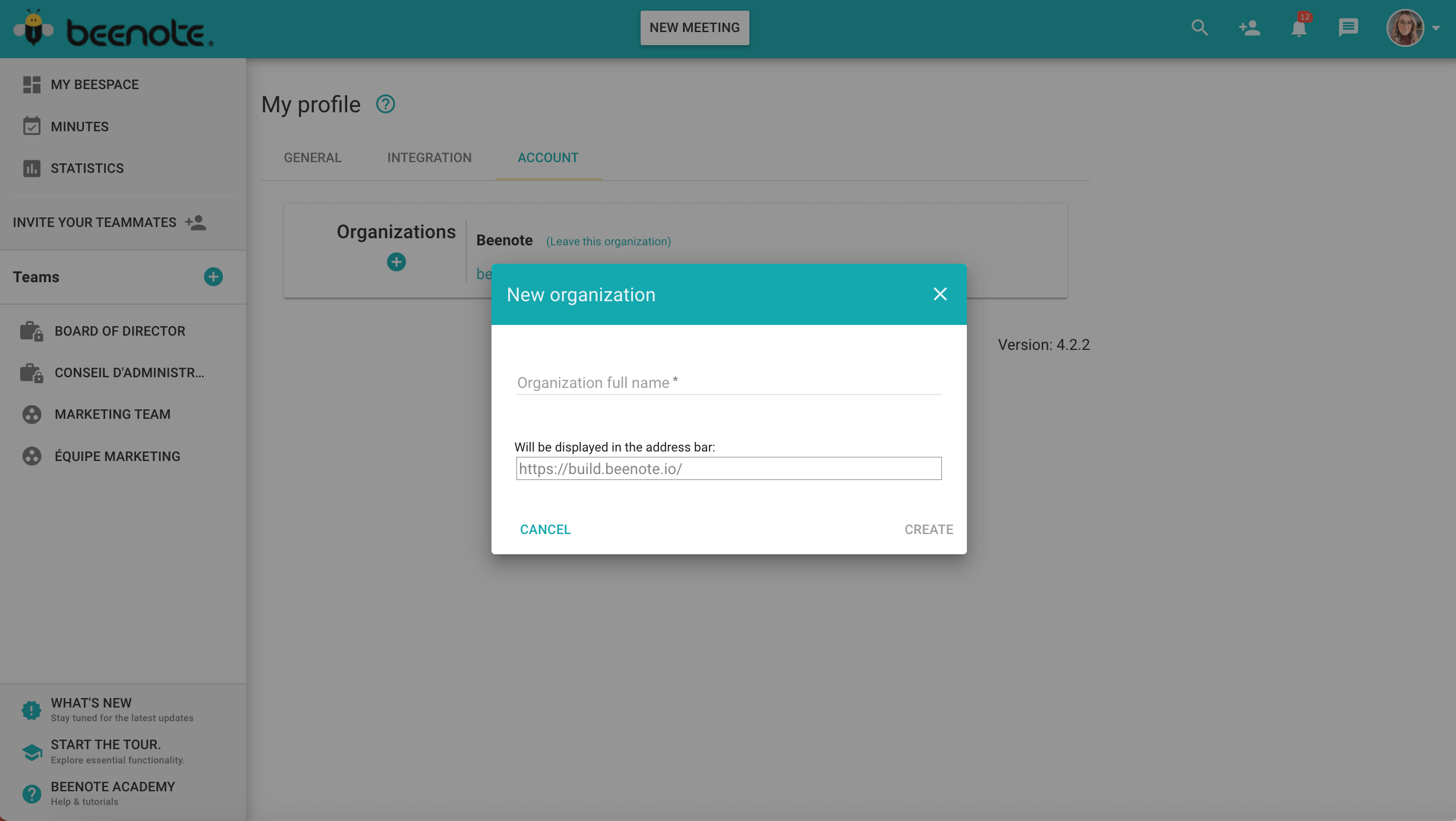Switch to the General tab

coord(313,157)
